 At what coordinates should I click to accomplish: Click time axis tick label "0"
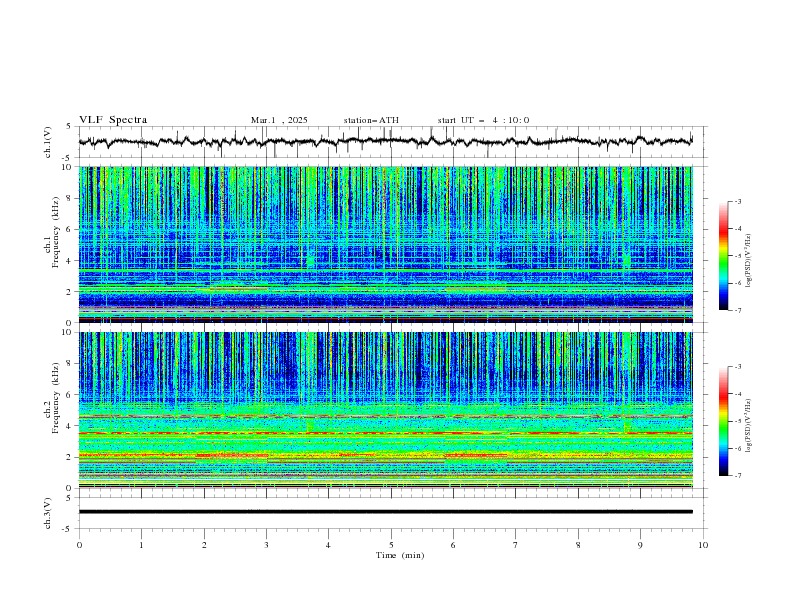[x=79, y=545]
